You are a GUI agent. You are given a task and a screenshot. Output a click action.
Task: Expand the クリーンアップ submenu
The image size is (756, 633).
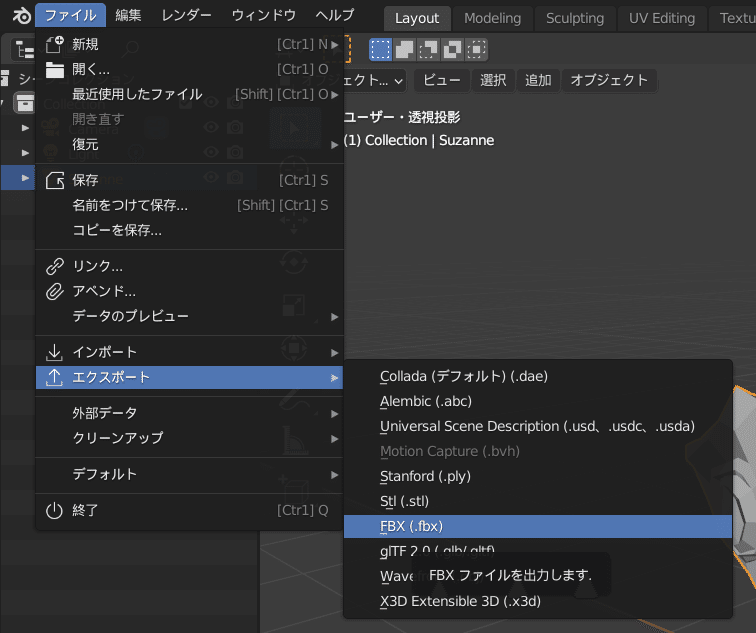pos(189,438)
